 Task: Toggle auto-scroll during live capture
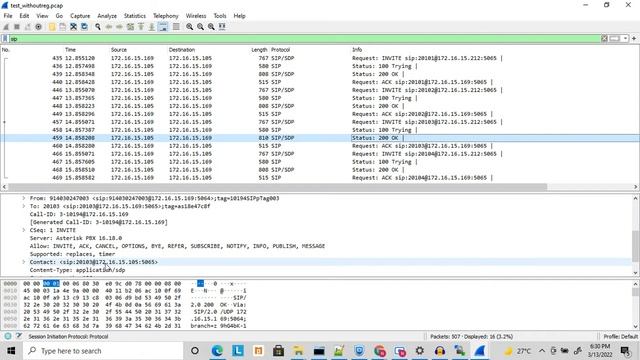click(162, 27)
